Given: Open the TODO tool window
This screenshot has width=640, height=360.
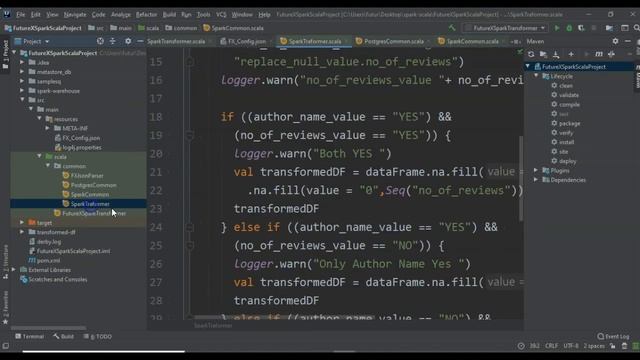Looking at the screenshot, I should coord(98,337).
